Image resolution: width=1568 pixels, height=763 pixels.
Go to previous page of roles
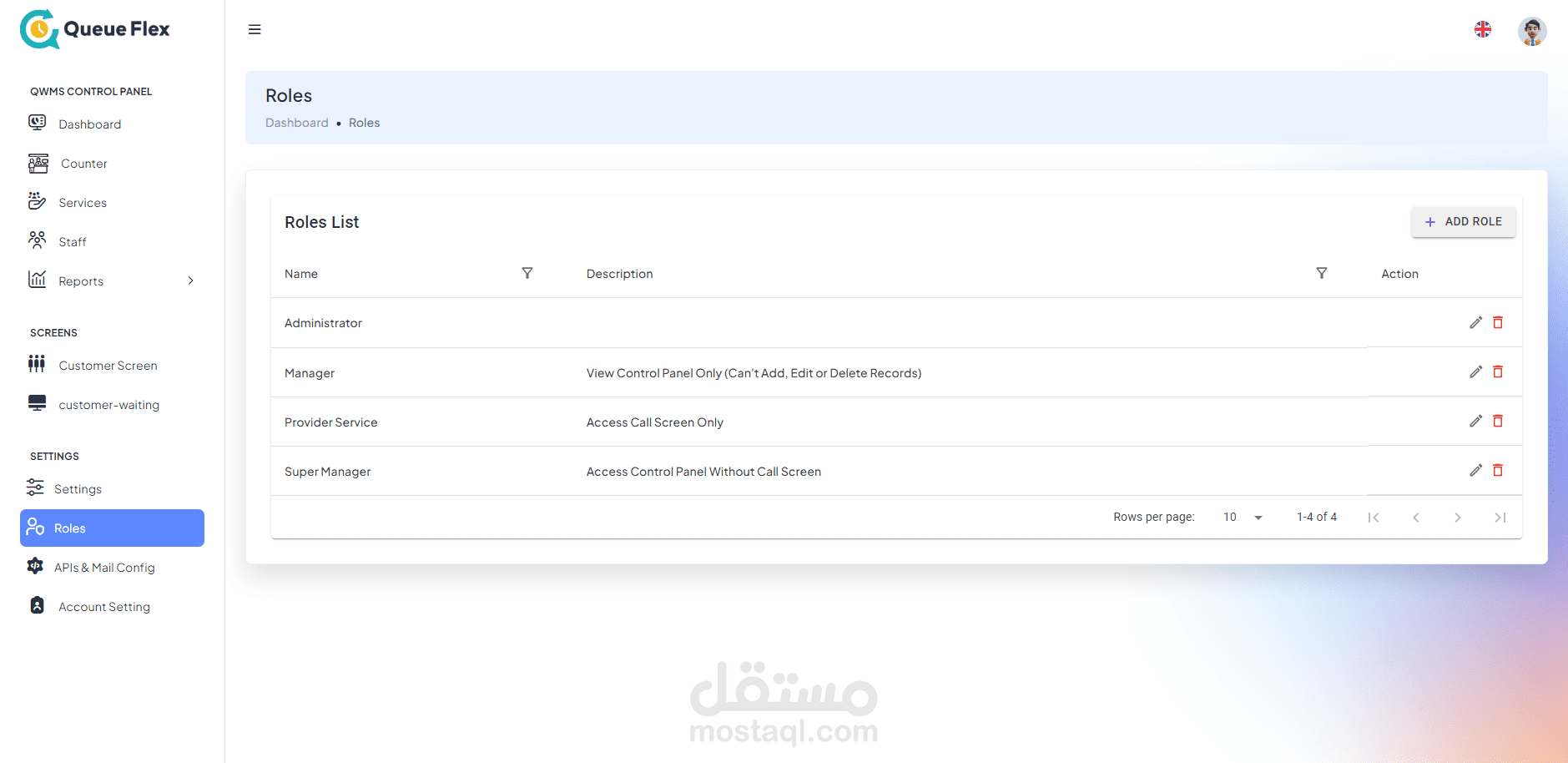pos(1416,518)
